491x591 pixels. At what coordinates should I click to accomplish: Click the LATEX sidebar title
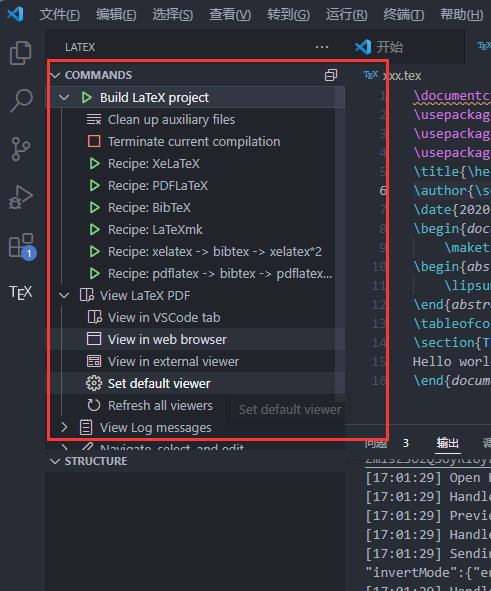(80, 47)
